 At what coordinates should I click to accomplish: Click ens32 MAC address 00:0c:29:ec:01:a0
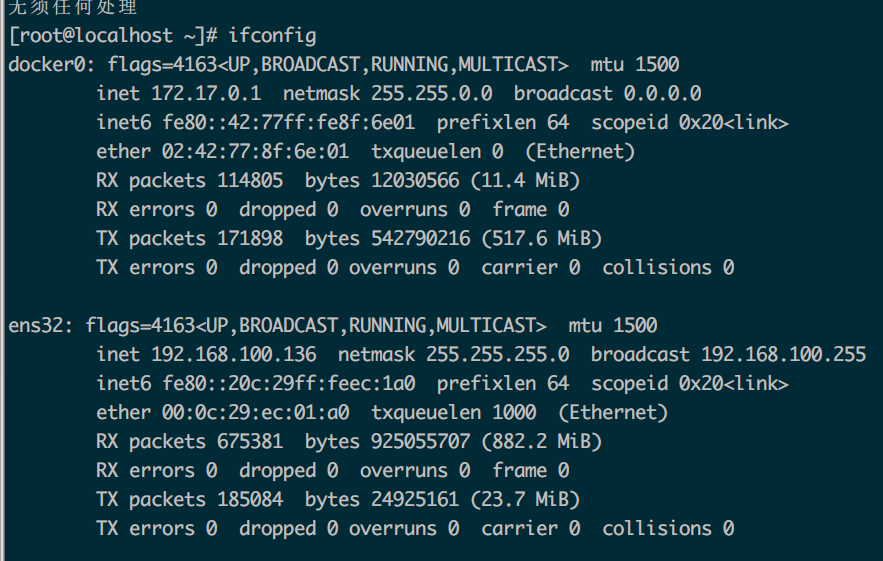pyautogui.click(x=256, y=412)
